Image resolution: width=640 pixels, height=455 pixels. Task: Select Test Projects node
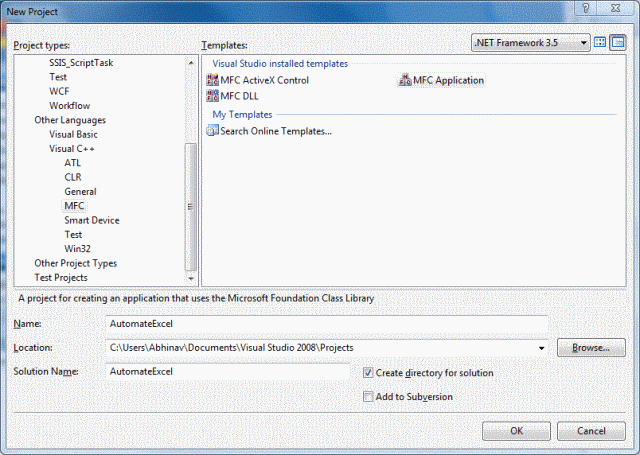tap(61, 277)
